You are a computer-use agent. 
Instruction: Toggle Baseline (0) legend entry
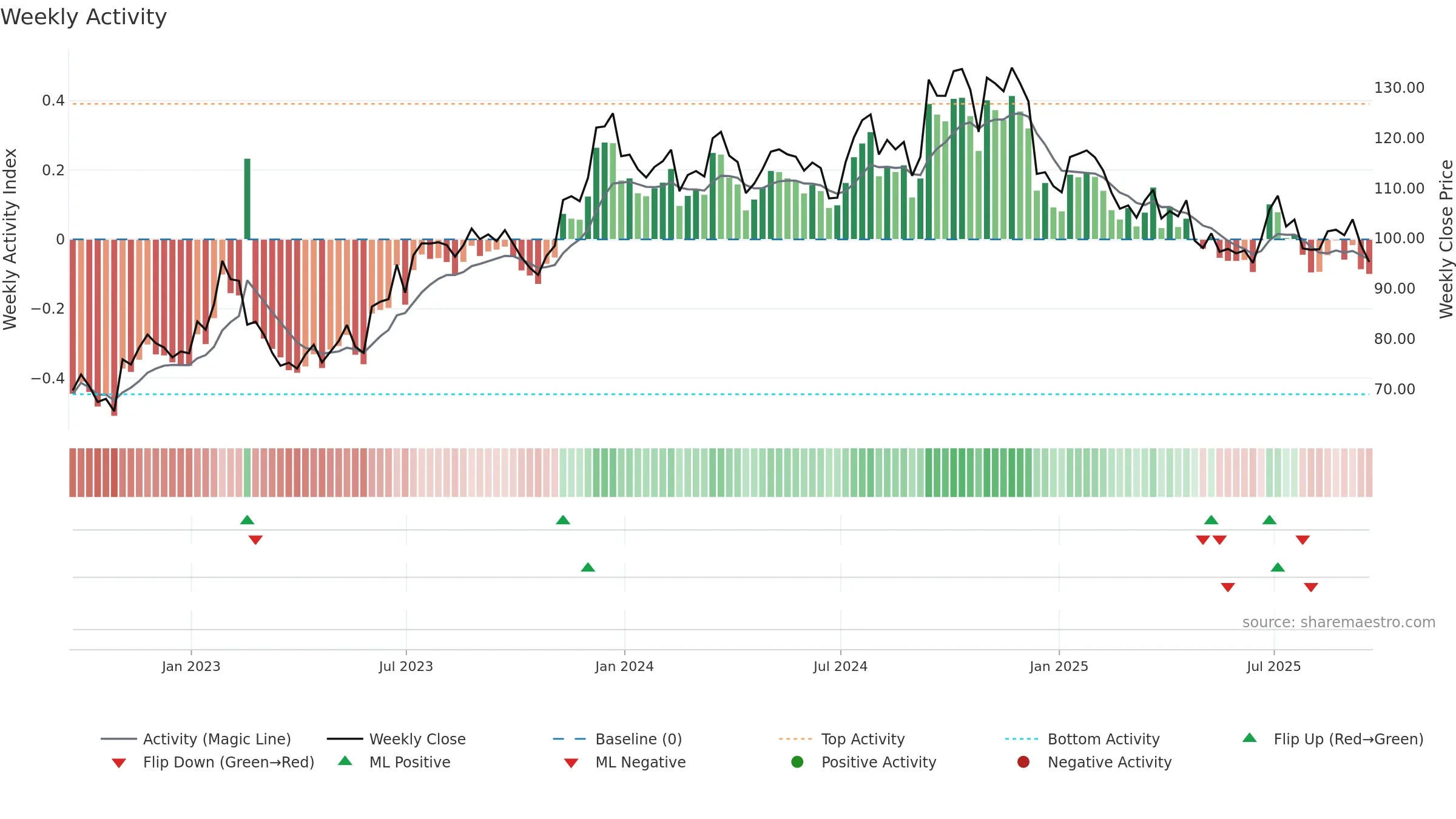[x=618, y=739]
